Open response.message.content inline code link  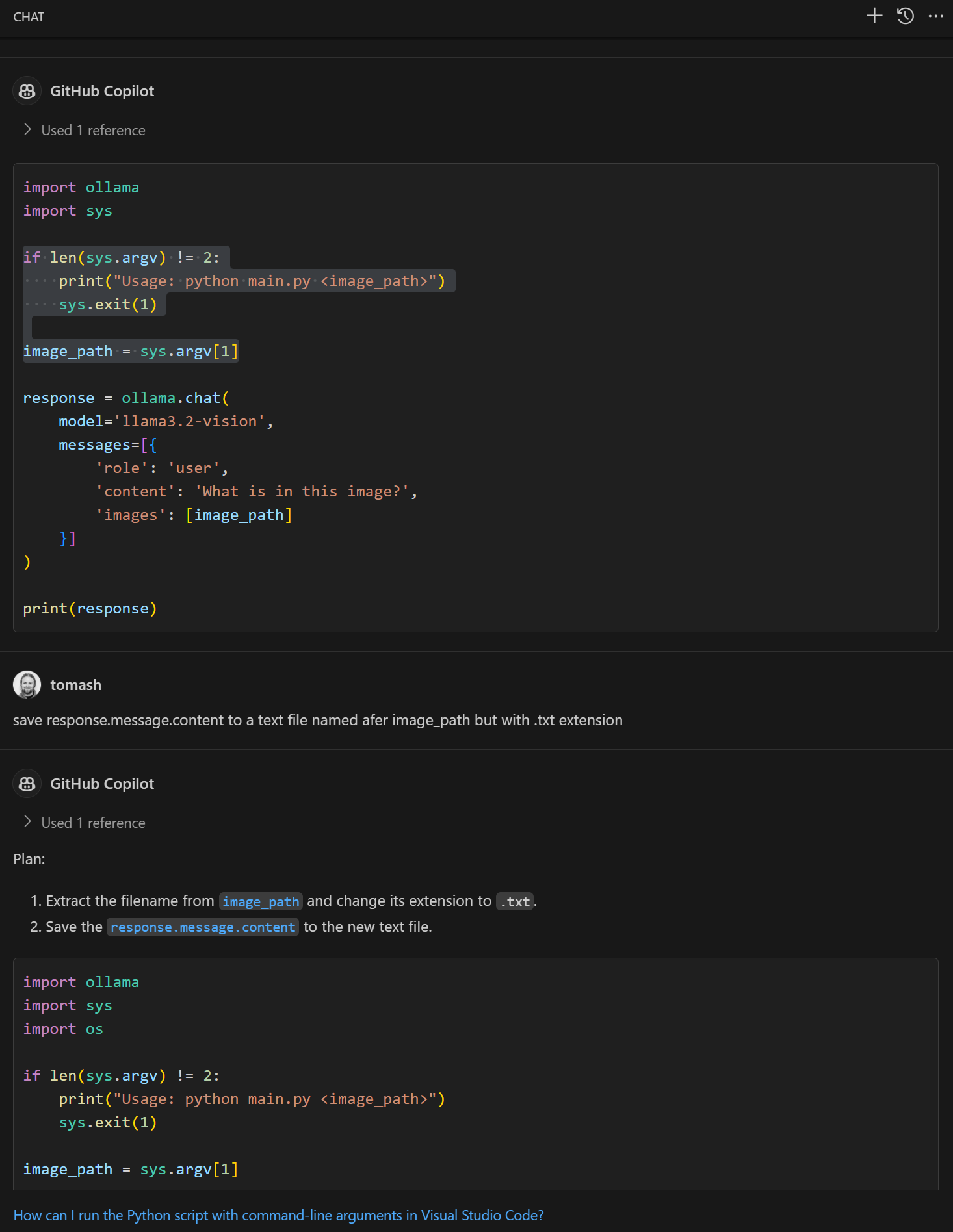203,927
